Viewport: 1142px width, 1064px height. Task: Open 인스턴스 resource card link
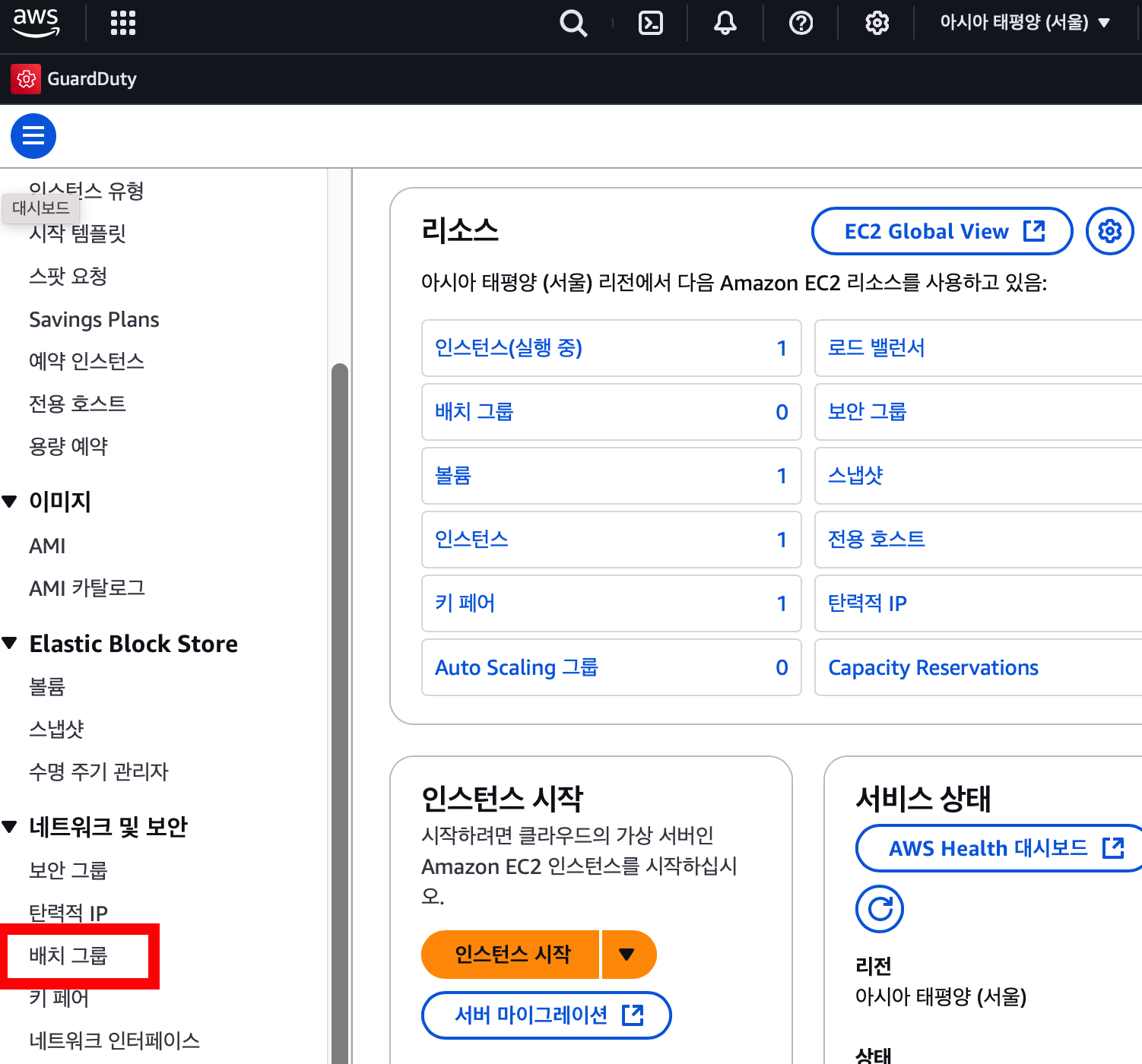(x=471, y=540)
